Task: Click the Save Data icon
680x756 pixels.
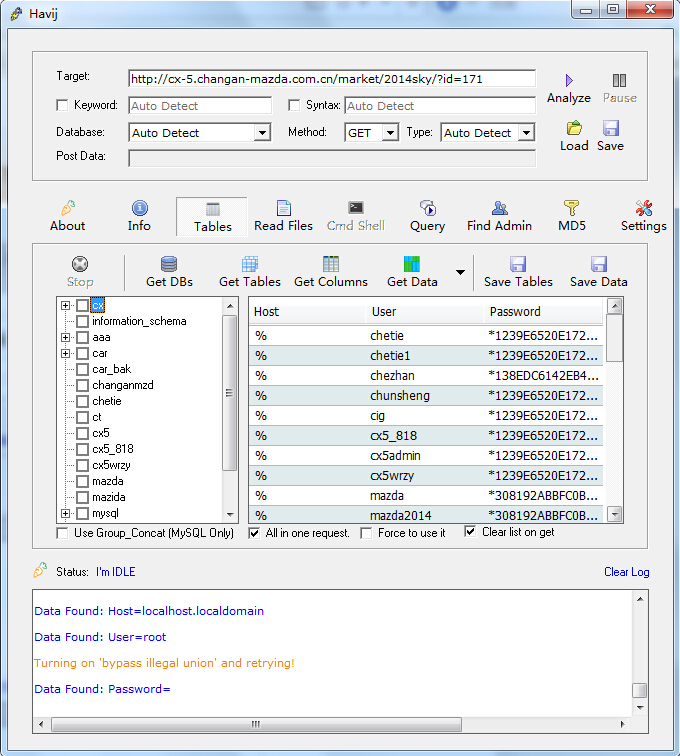Action: point(599,264)
